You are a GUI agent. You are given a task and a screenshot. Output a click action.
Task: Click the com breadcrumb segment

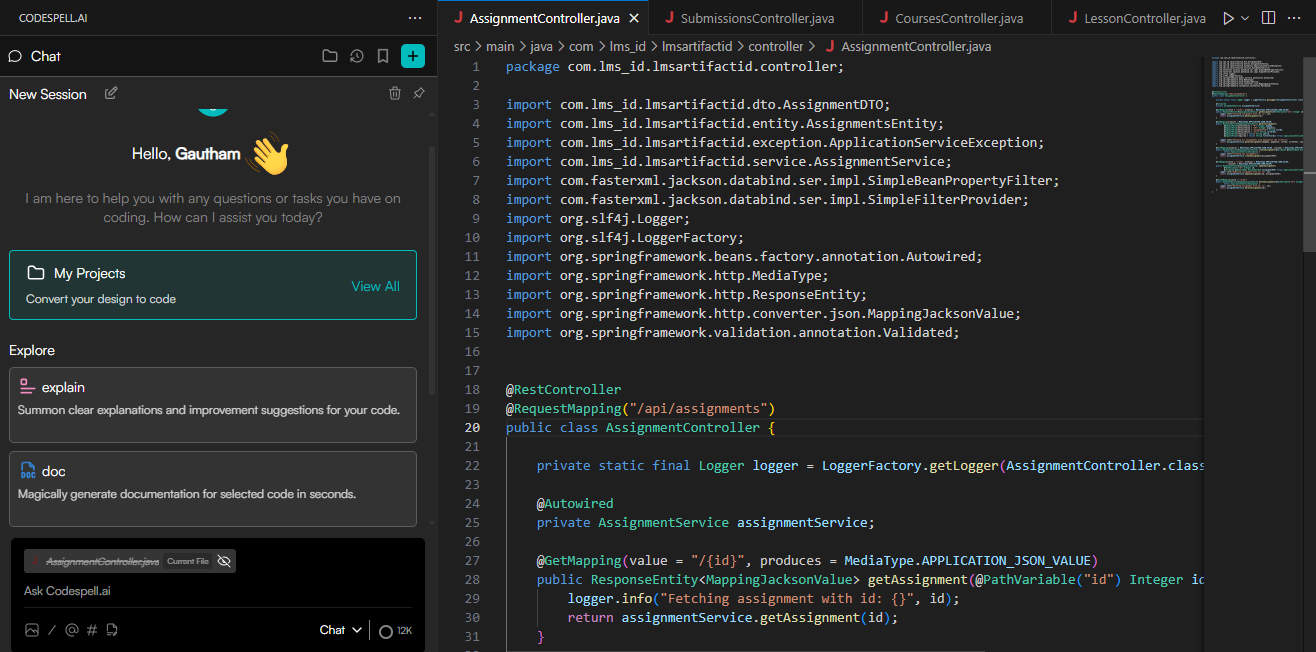click(581, 46)
